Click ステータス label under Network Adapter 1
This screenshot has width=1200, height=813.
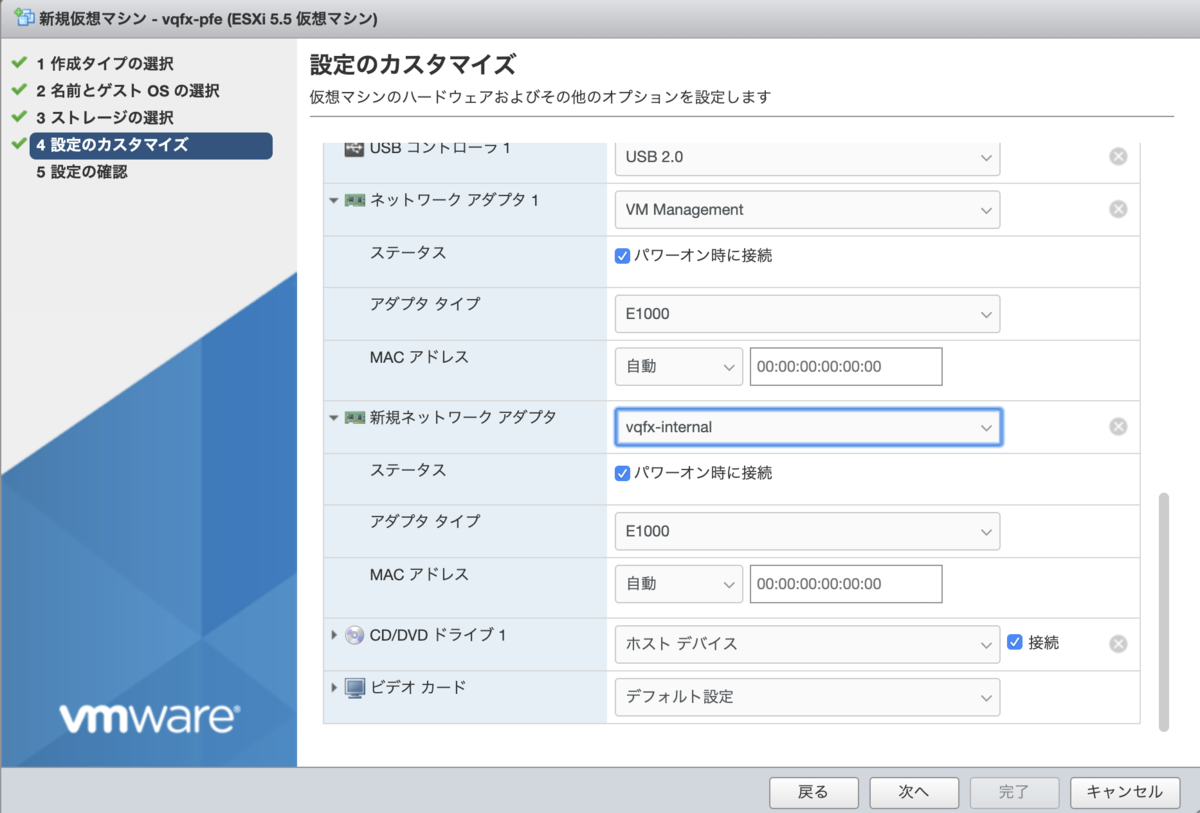(408, 253)
